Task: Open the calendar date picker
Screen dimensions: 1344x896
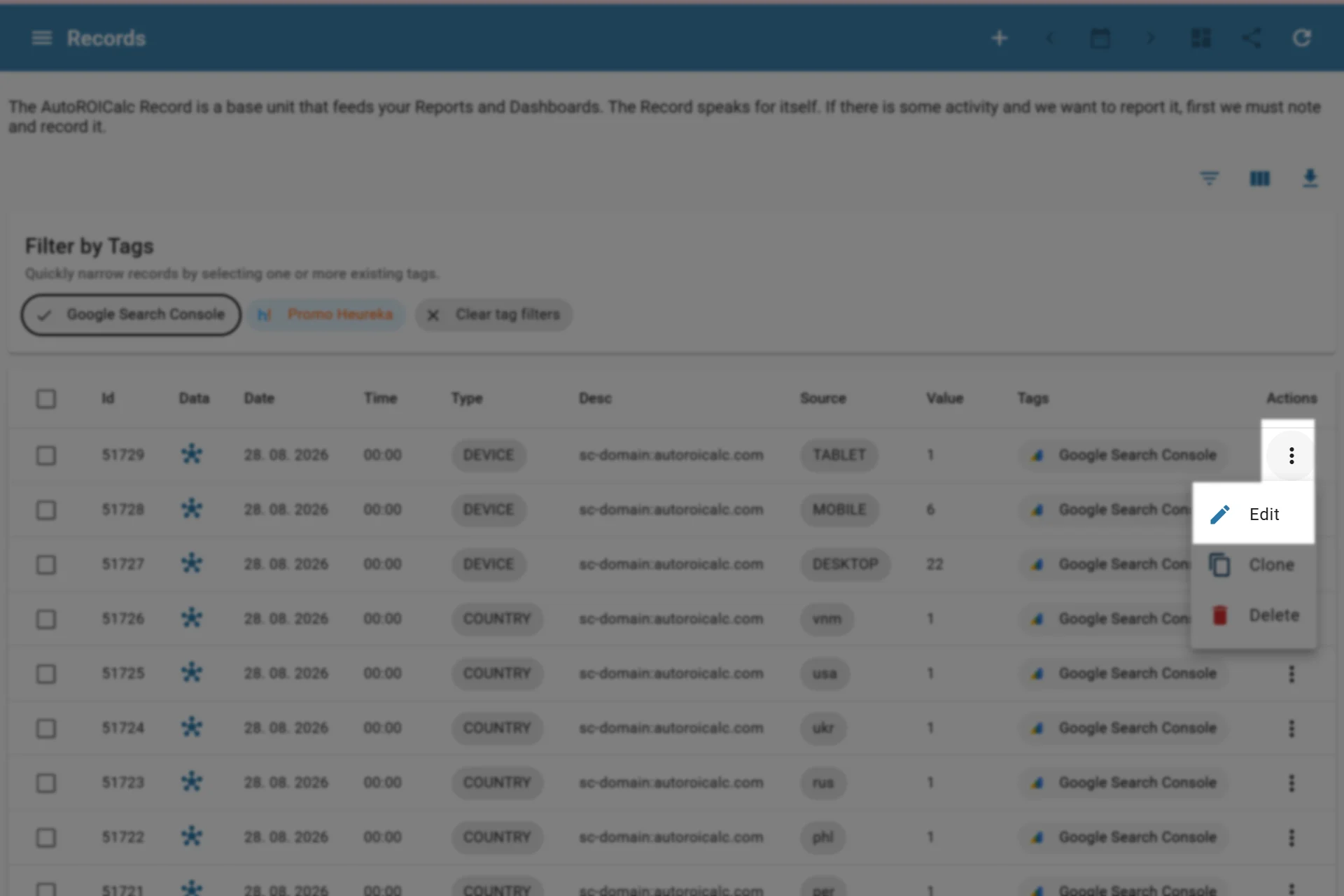Action: (1100, 38)
